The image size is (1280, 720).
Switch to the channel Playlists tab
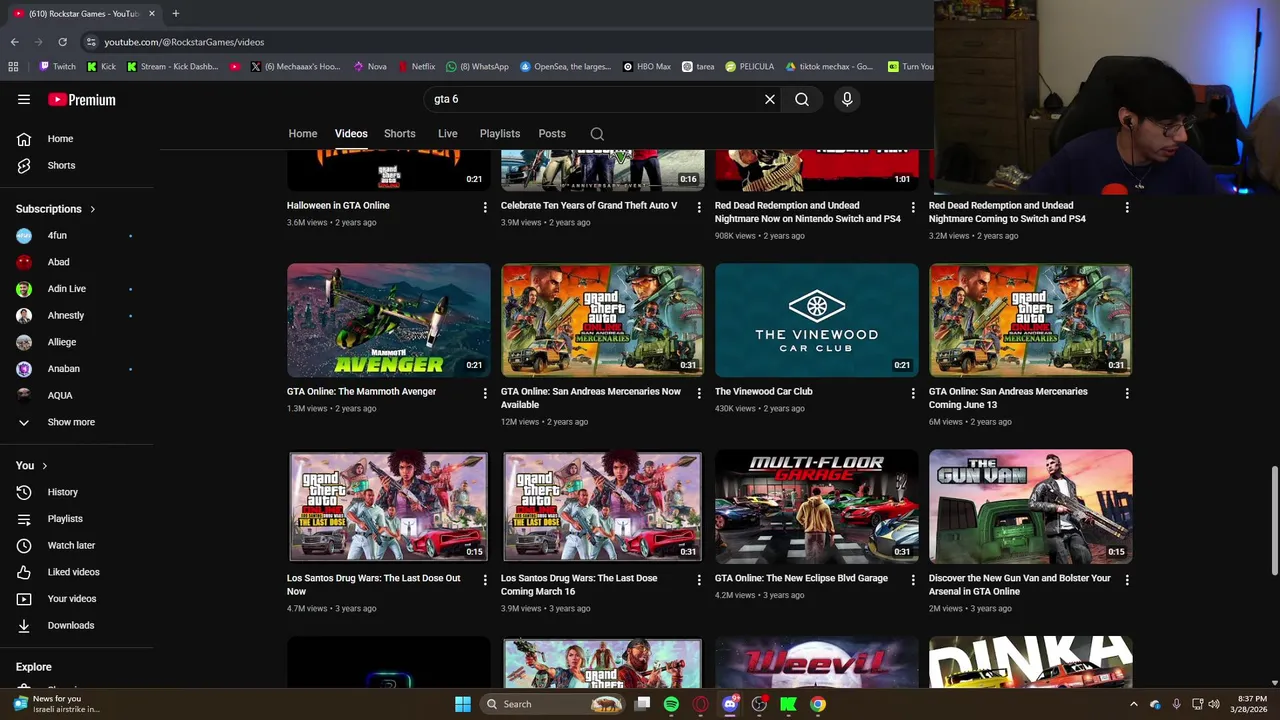(500, 134)
